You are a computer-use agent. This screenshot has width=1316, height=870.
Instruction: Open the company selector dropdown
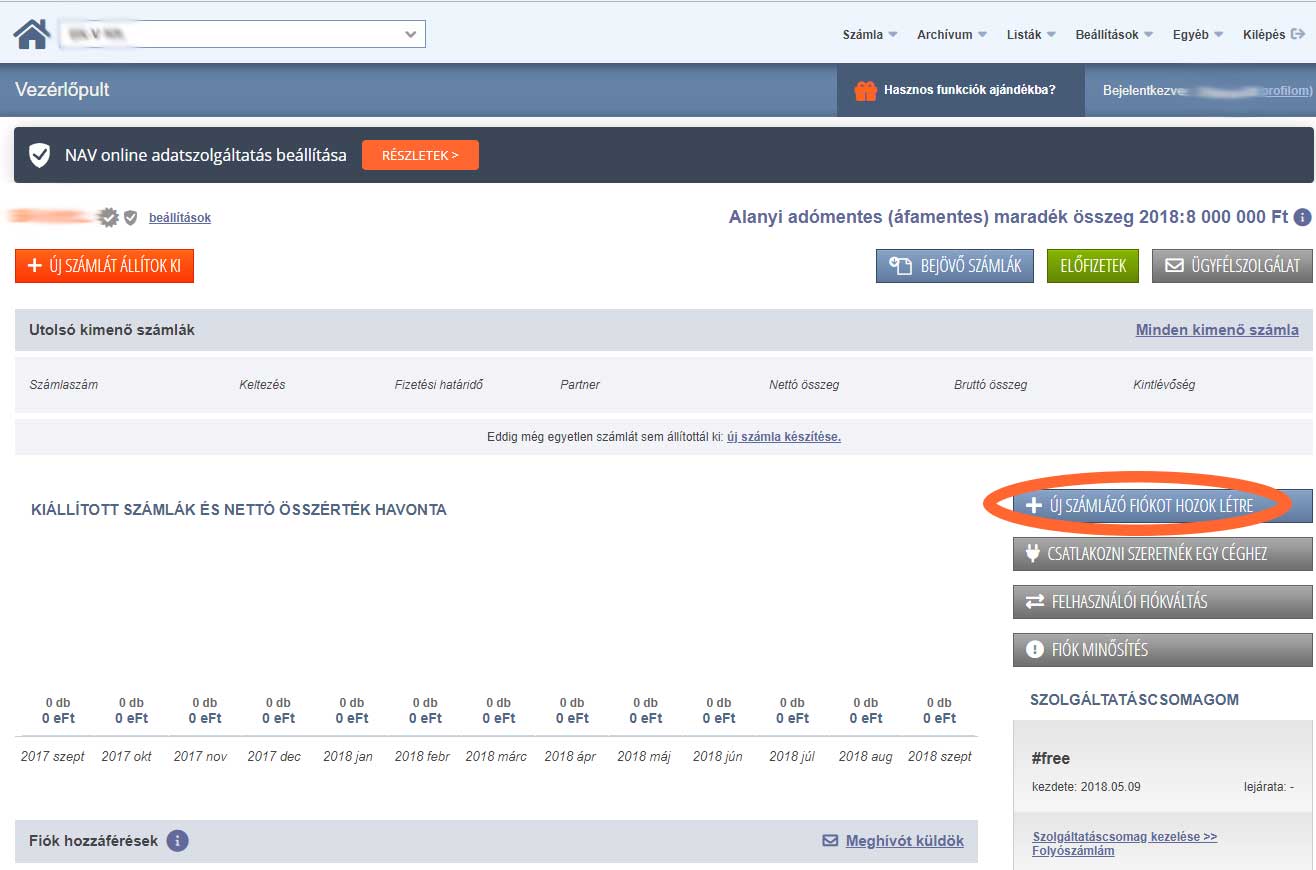242,34
